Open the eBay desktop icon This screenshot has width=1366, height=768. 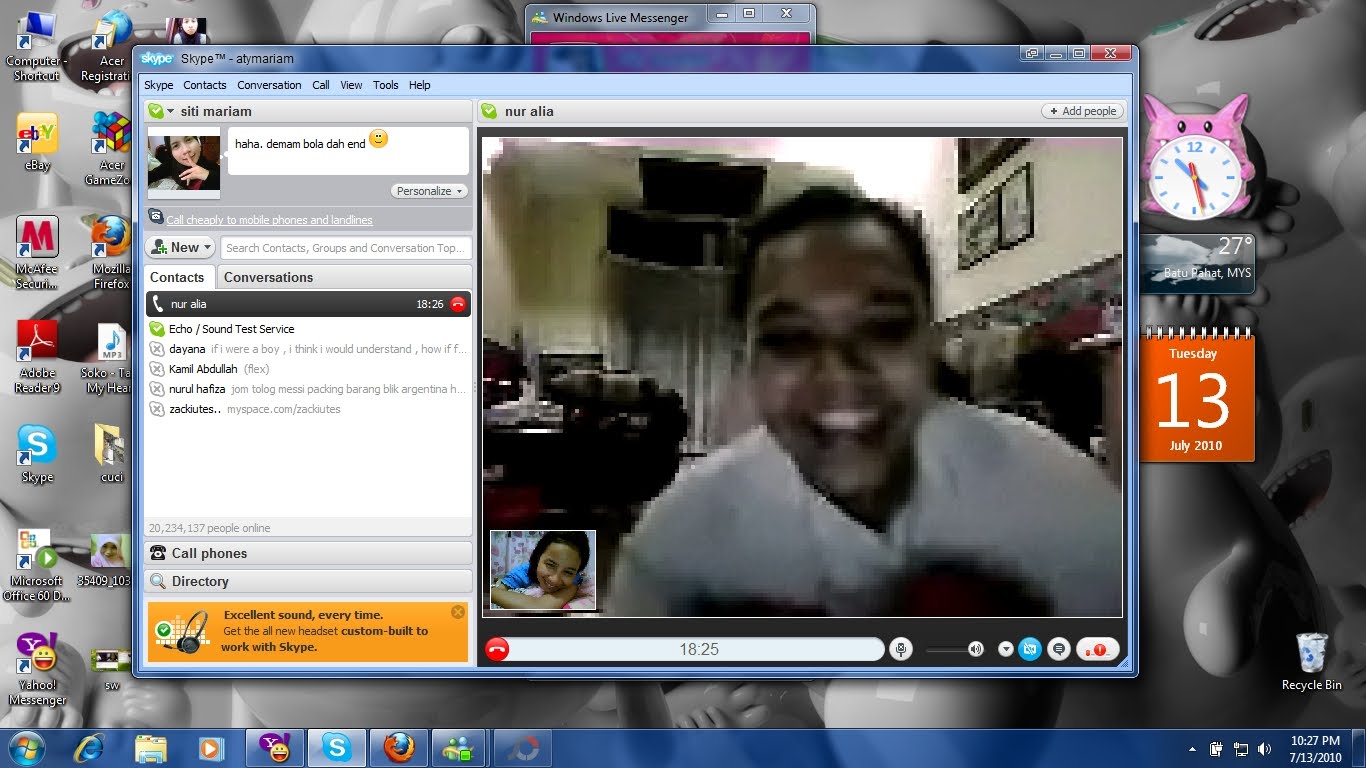coord(37,142)
